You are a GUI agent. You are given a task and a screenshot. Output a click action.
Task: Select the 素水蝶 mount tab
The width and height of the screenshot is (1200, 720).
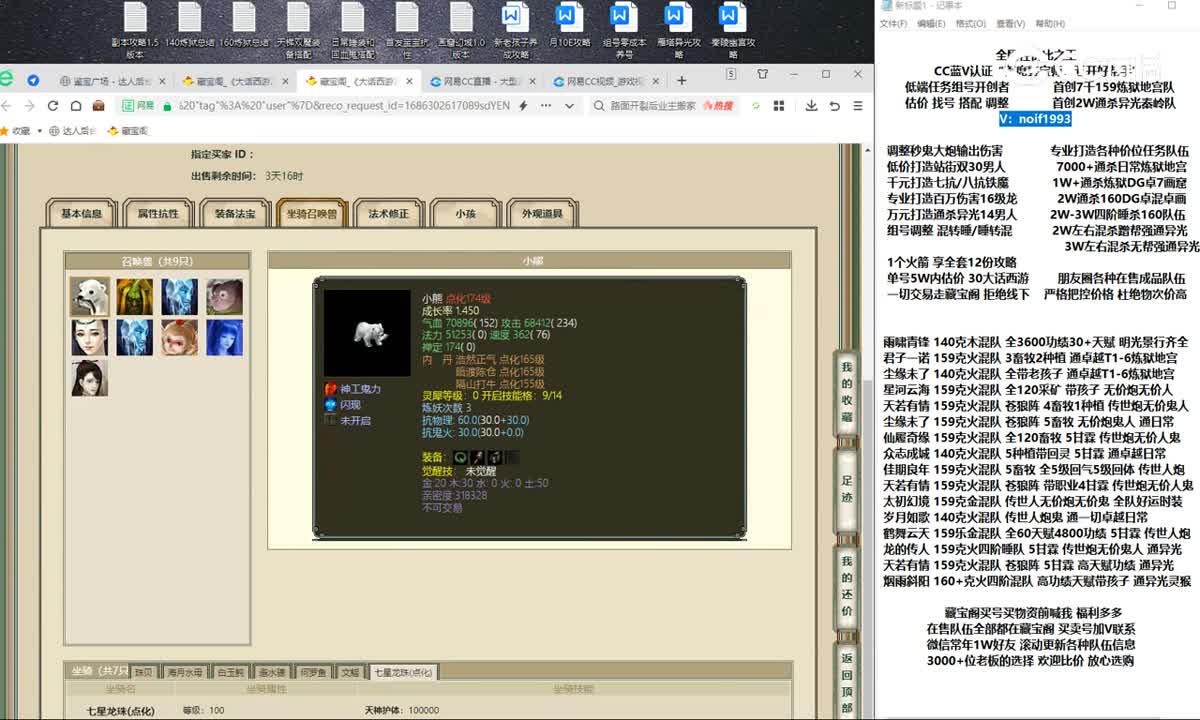click(x=272, y=672)
